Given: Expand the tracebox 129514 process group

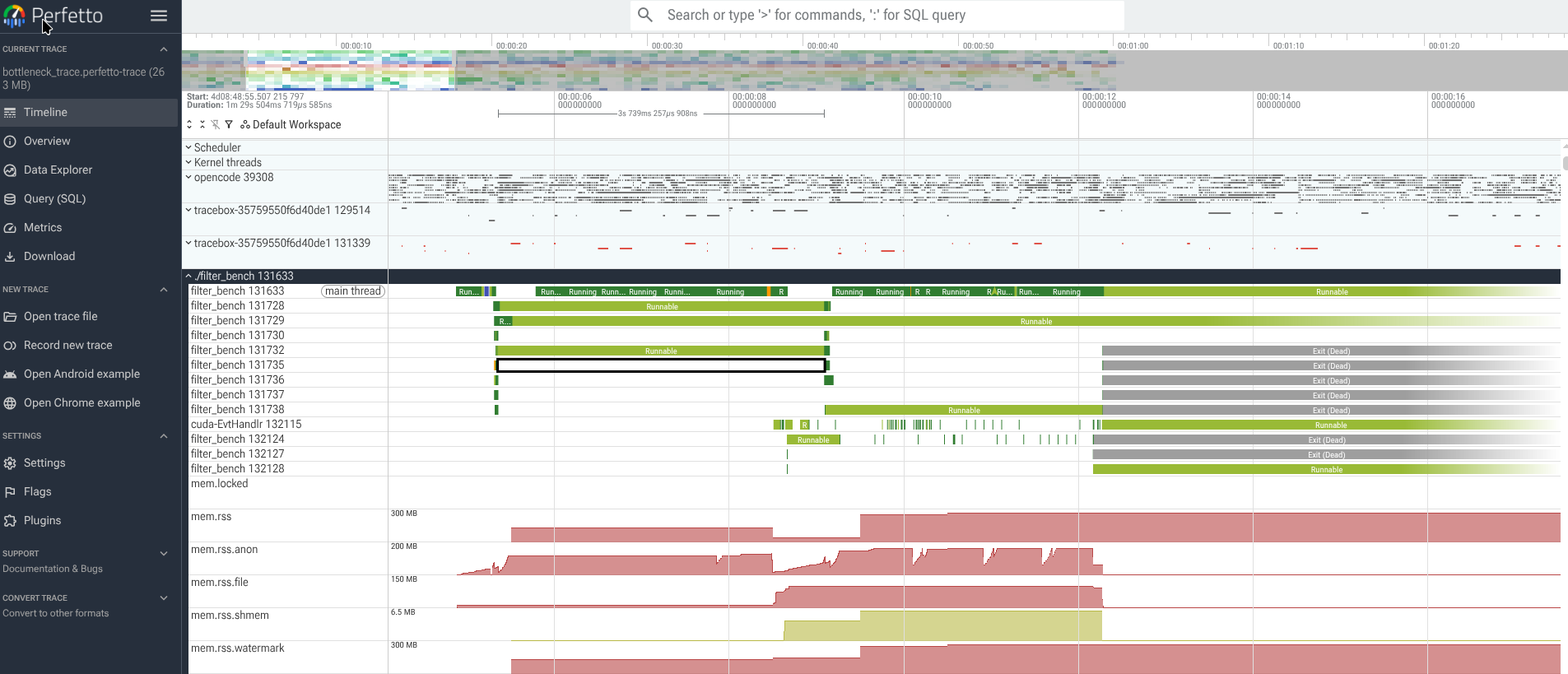Looking at the screenshot, I should coord(188,210).
